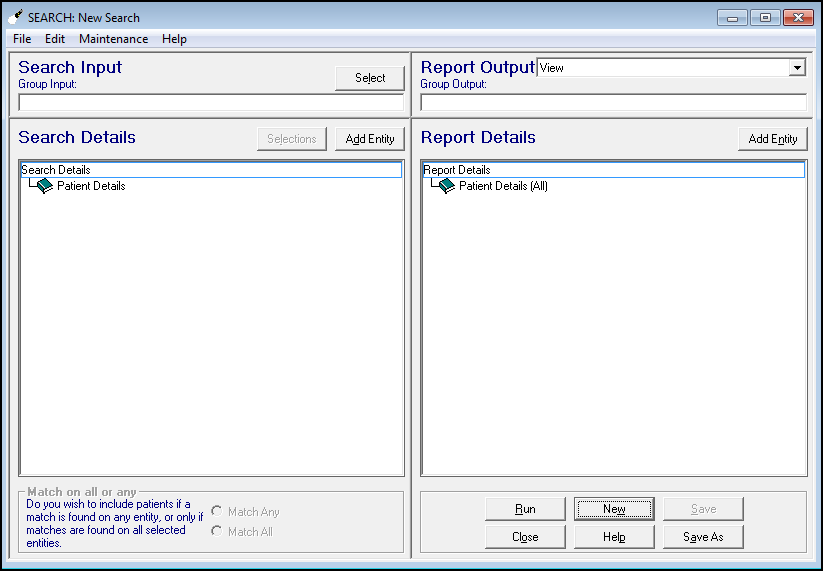The image size is (823, 571).
Task: Open the Maintenance menu
Action: pyautogui.click(x=113, y=39)
